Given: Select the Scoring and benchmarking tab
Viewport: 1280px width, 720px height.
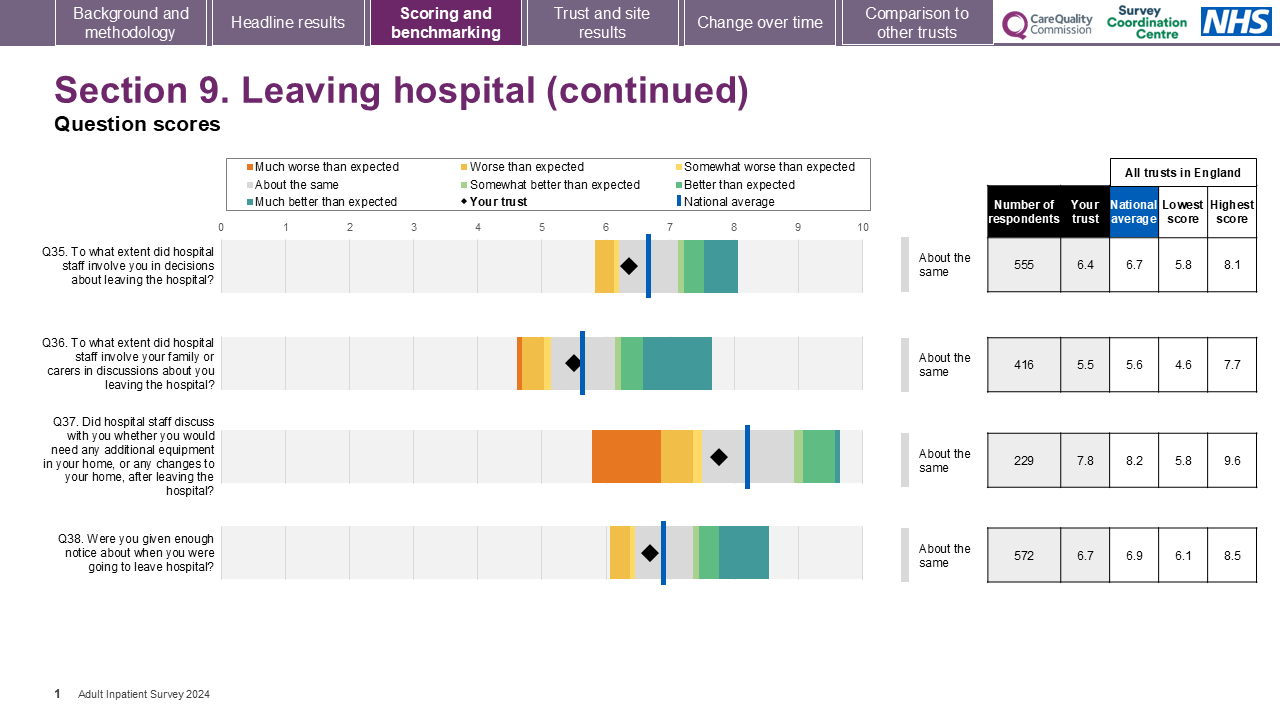Looking at the screenshot, I should pyautogui.click(x=446, y=23).
